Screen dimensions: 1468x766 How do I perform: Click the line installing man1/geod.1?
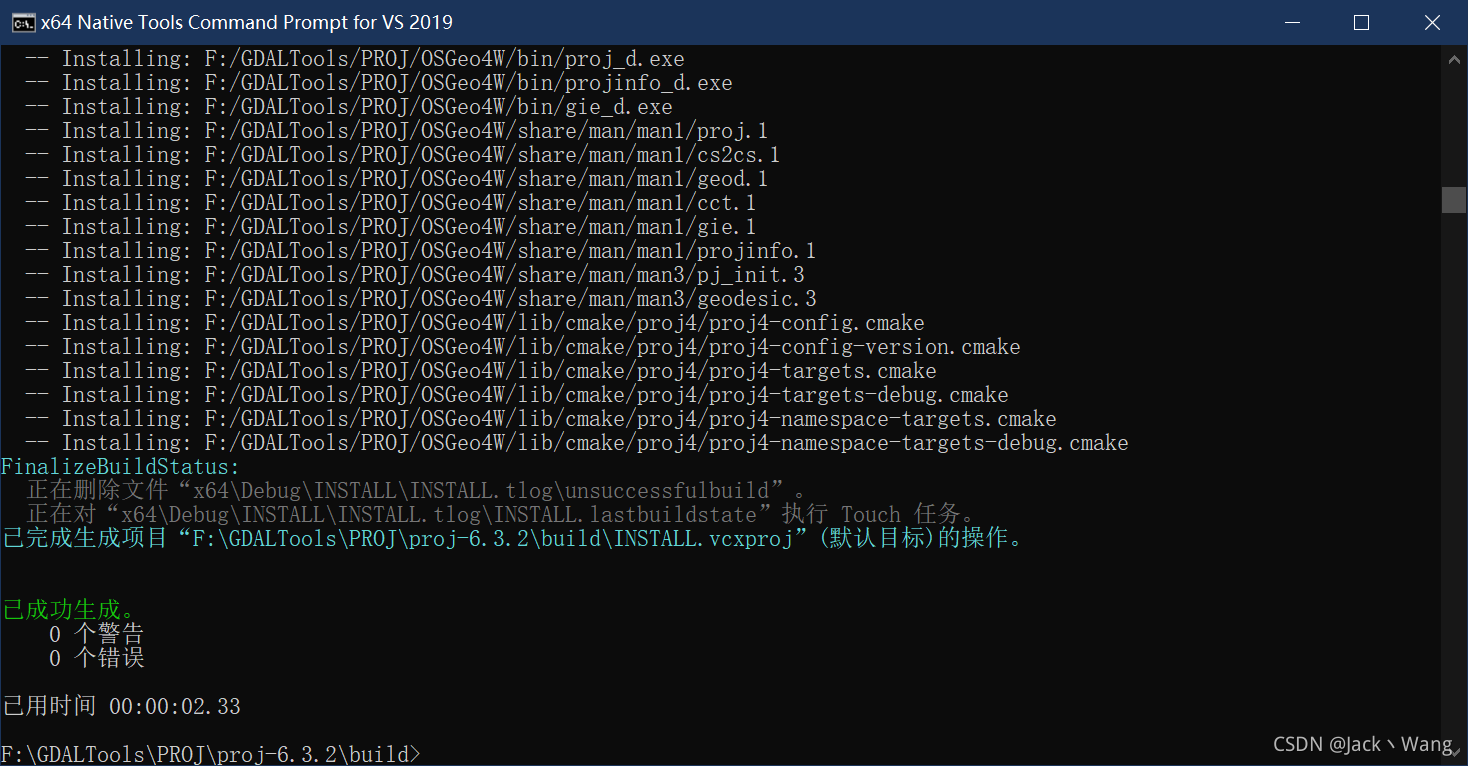(x=397, y=179)
